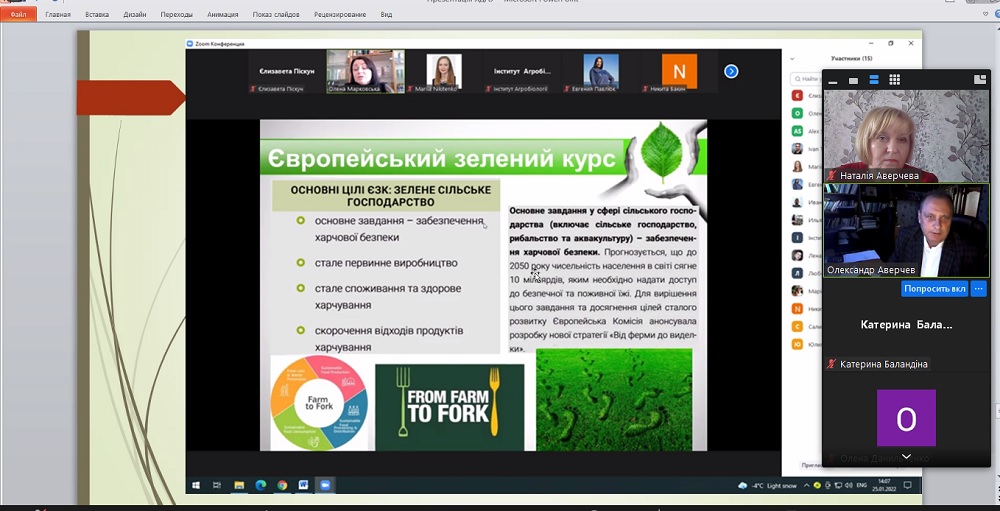Open the Дизайн ribbon tab
The height and width of the screenshot is (511, 1000).
click(x=135, y=15)
